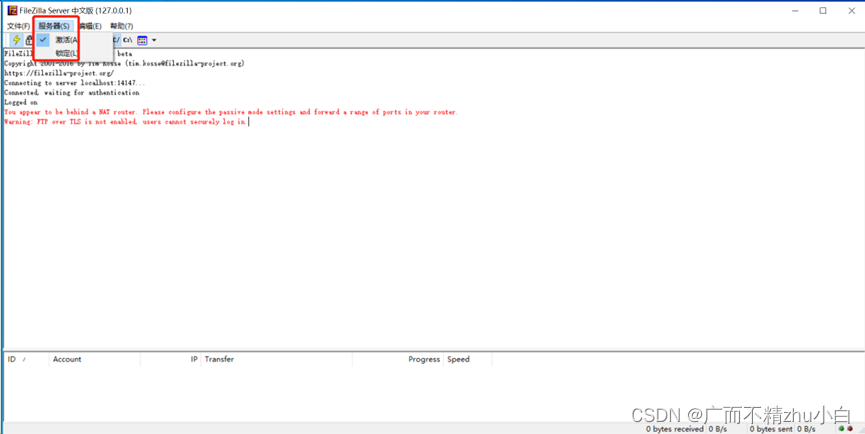Sort connections by the ID column header
This screenshot has width=865, height=434.
26,359
